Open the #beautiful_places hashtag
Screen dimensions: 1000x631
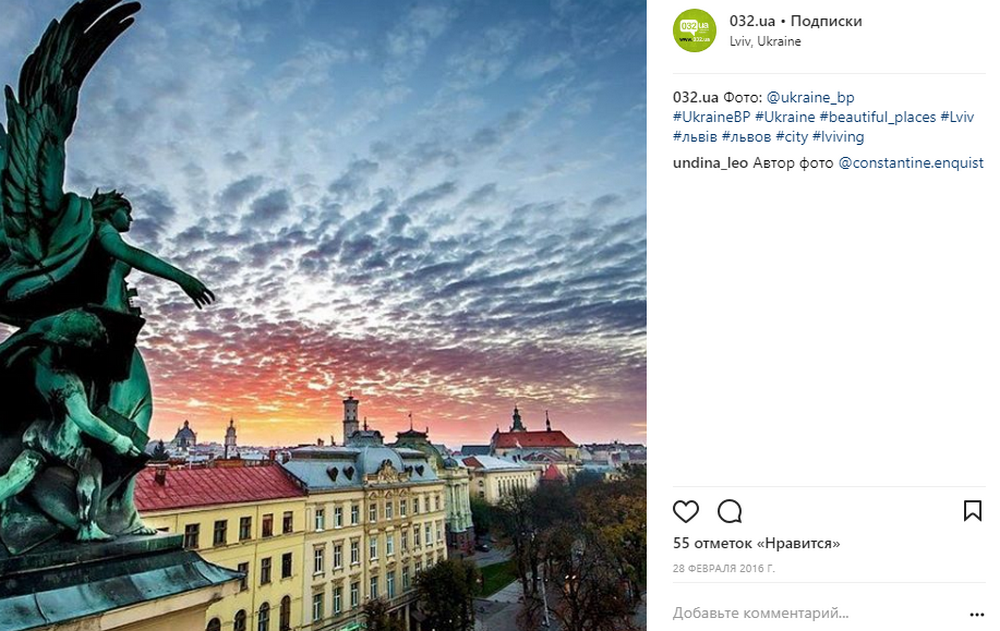878,117
